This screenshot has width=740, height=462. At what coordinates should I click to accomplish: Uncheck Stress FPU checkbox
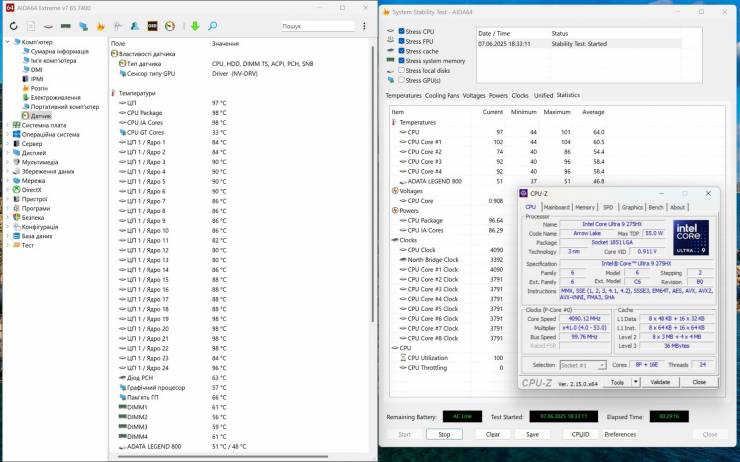(401, 41)
